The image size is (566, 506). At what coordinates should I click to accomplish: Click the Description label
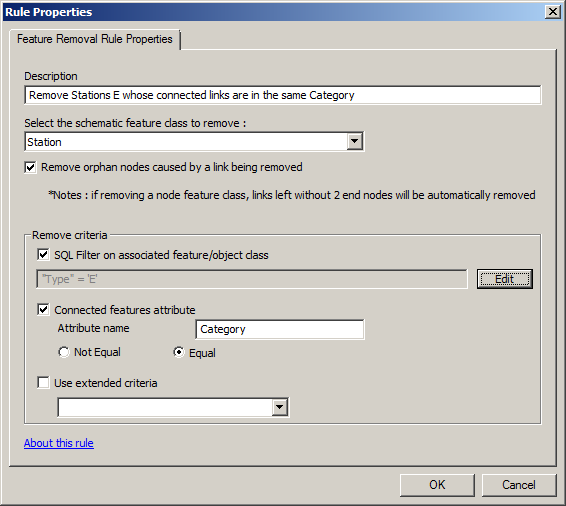(x=51, y=76)
